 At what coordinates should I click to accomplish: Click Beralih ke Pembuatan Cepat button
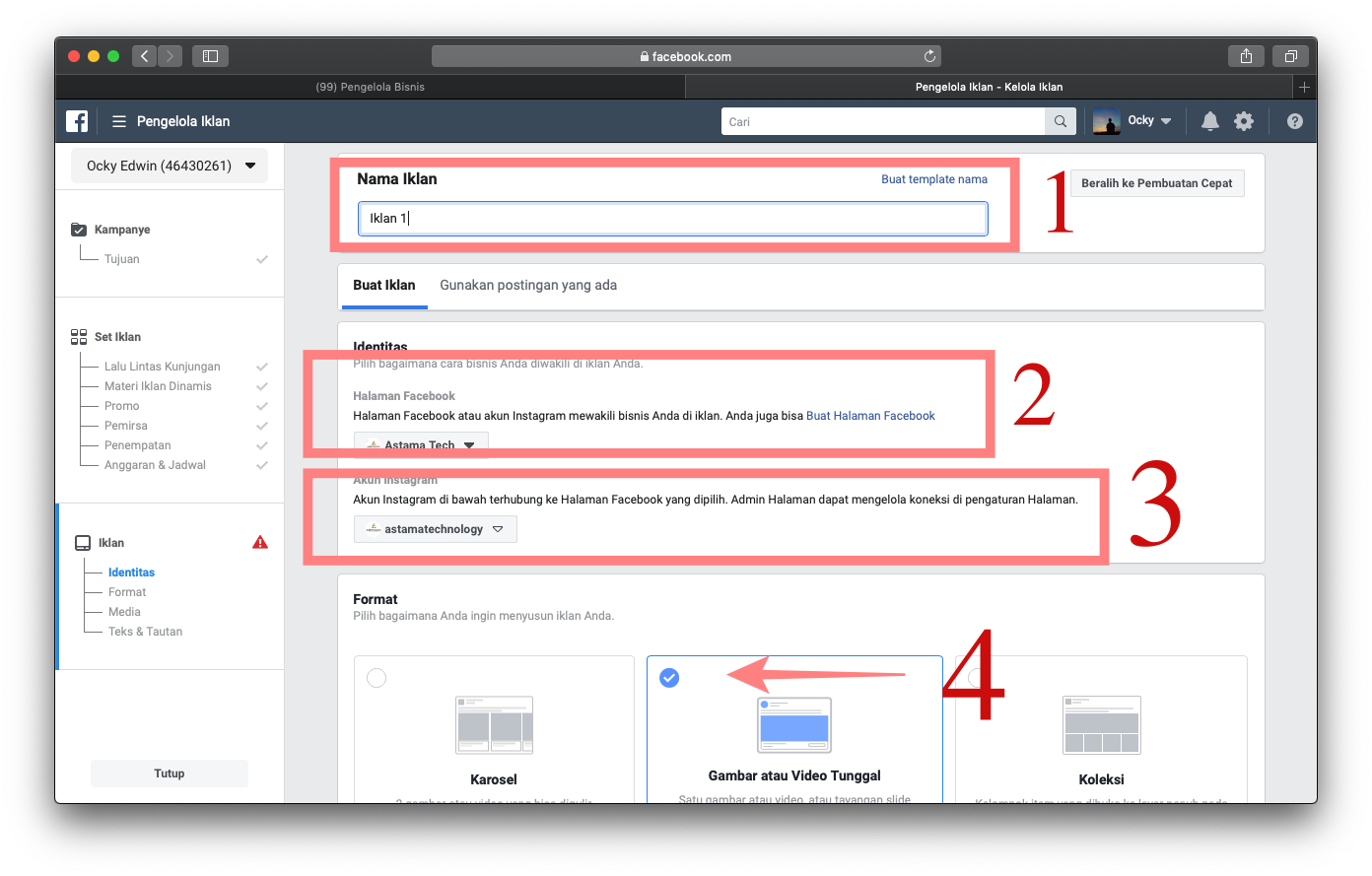point(1157,183)
